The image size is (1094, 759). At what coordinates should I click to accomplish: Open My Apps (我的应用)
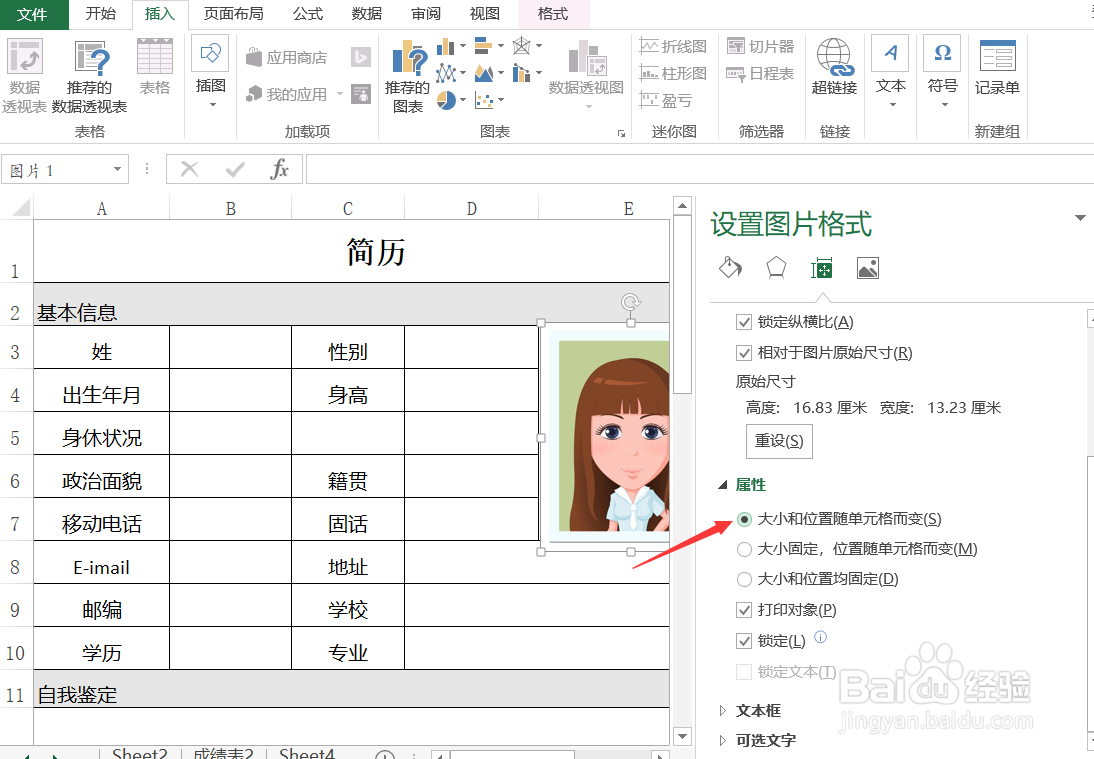point(287,93)
